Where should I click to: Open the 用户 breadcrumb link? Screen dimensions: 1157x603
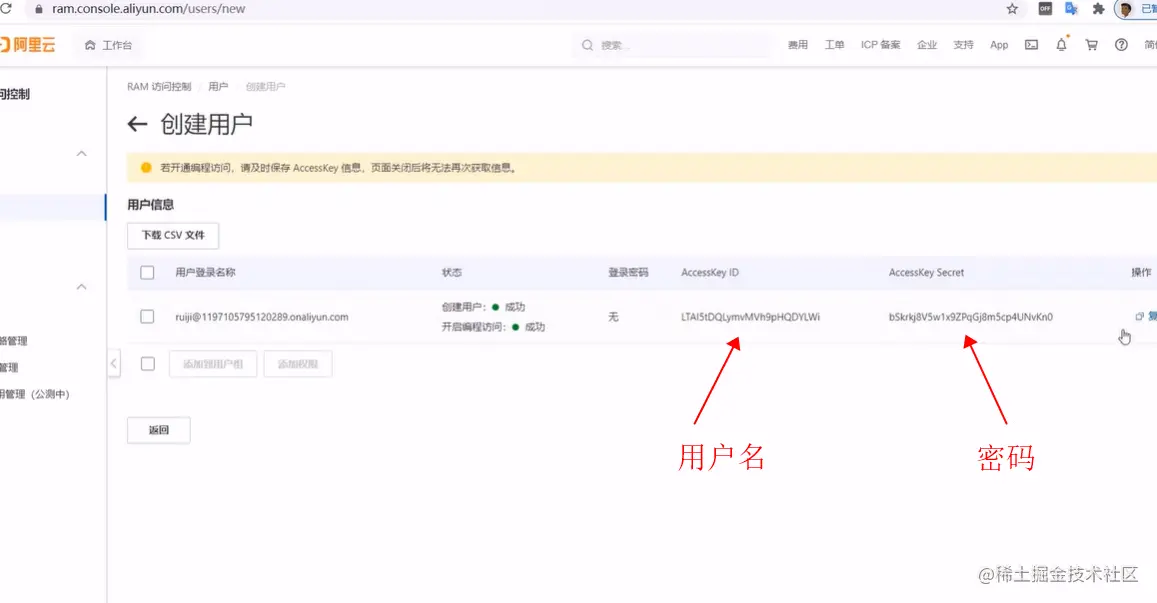pyautogui.click(x=218, y=86)
